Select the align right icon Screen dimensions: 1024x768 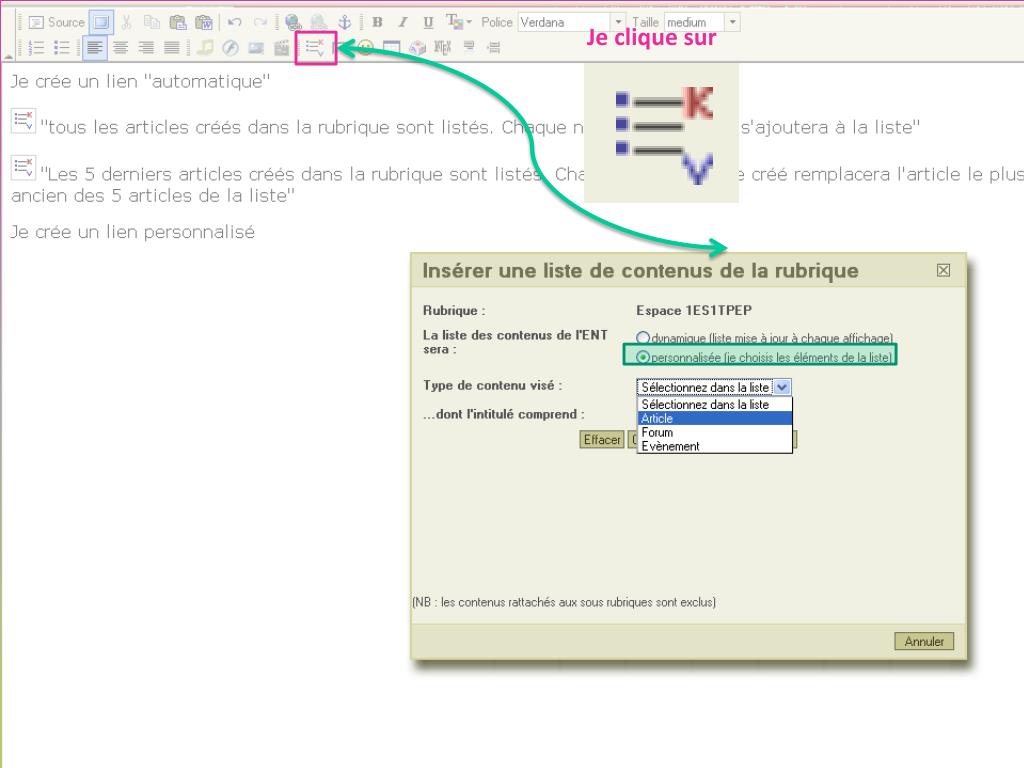146,47
